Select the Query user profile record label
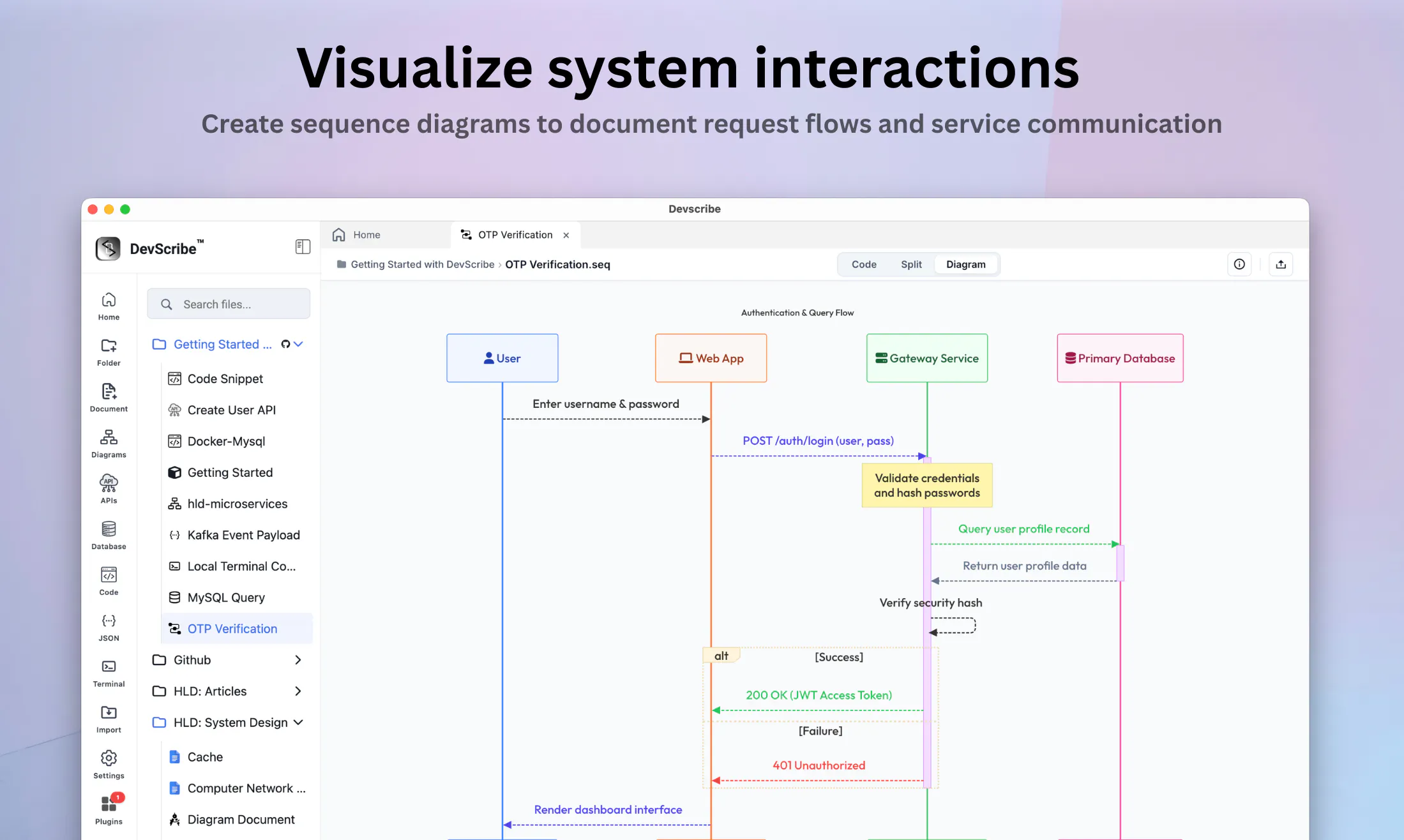Image resolution: width=1404 pixels, height=840 pixels. click(x=1024, y=529)
